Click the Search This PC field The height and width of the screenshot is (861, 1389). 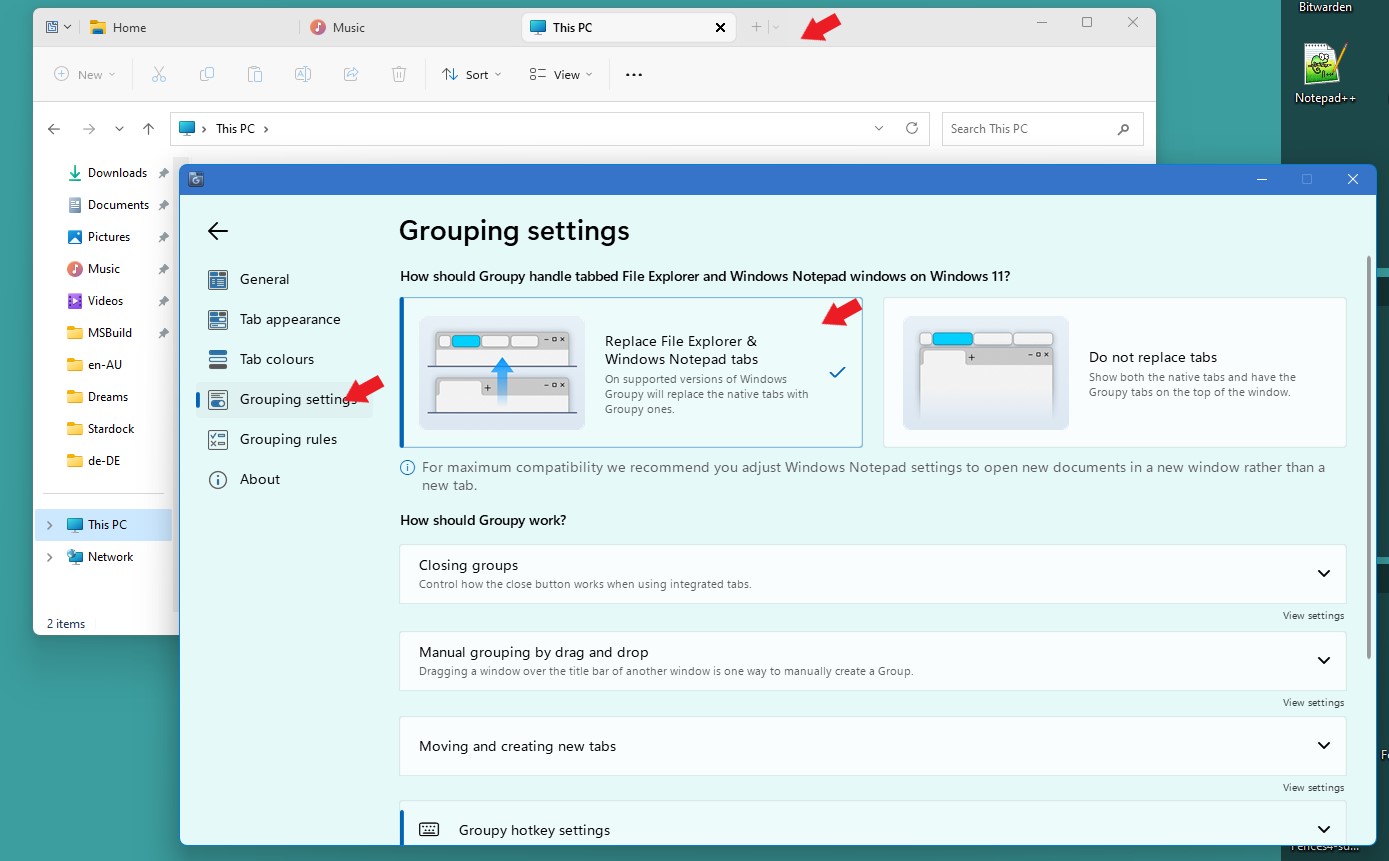pyautogui.click(x=1030, y=129)
